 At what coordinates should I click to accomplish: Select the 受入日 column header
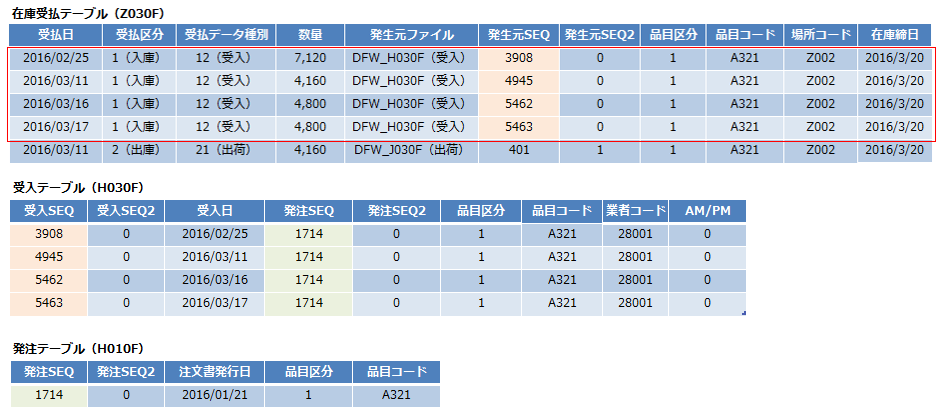coord(215,211)
